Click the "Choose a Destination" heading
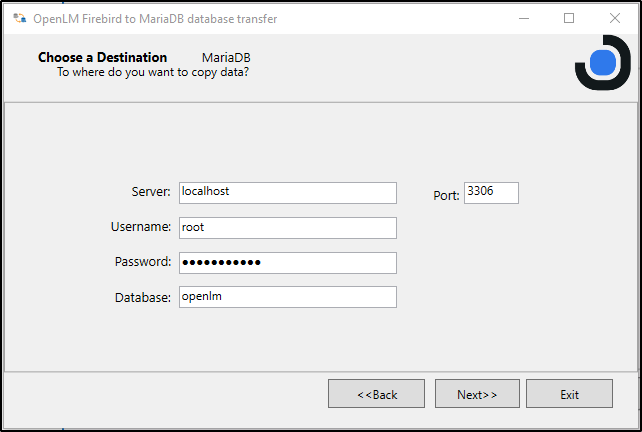 pos(102,57)
